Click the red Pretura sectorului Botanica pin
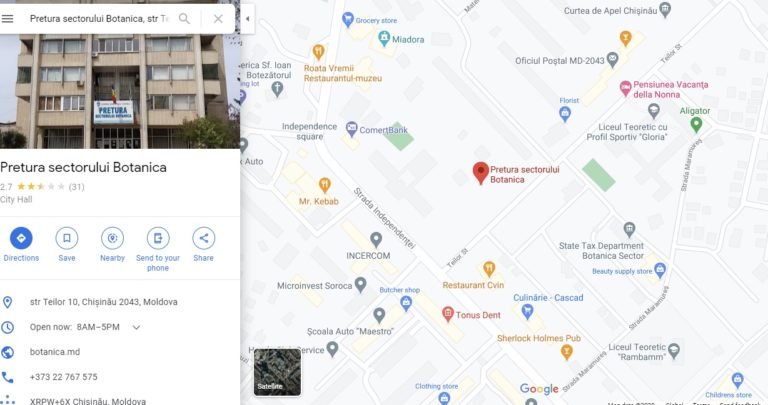Screen dimensions: 768x405 [480, 173]
